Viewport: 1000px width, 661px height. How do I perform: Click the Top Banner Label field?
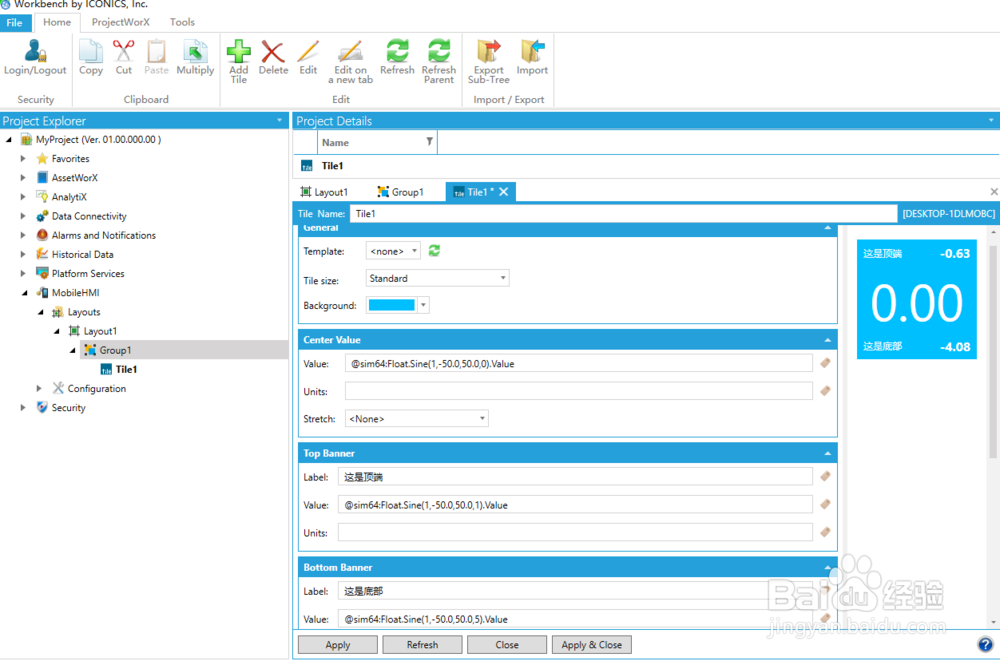(x=575, y=477)
